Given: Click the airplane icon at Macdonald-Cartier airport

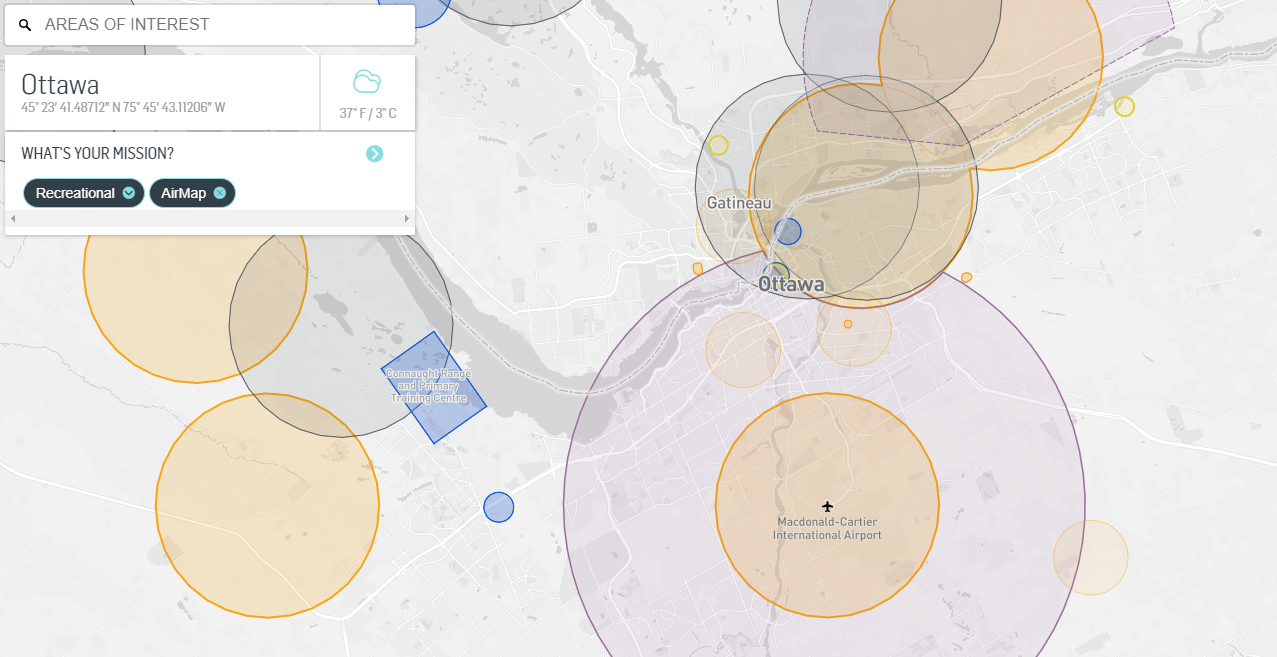Looking at the screenshot, I should tap(827, 506).
